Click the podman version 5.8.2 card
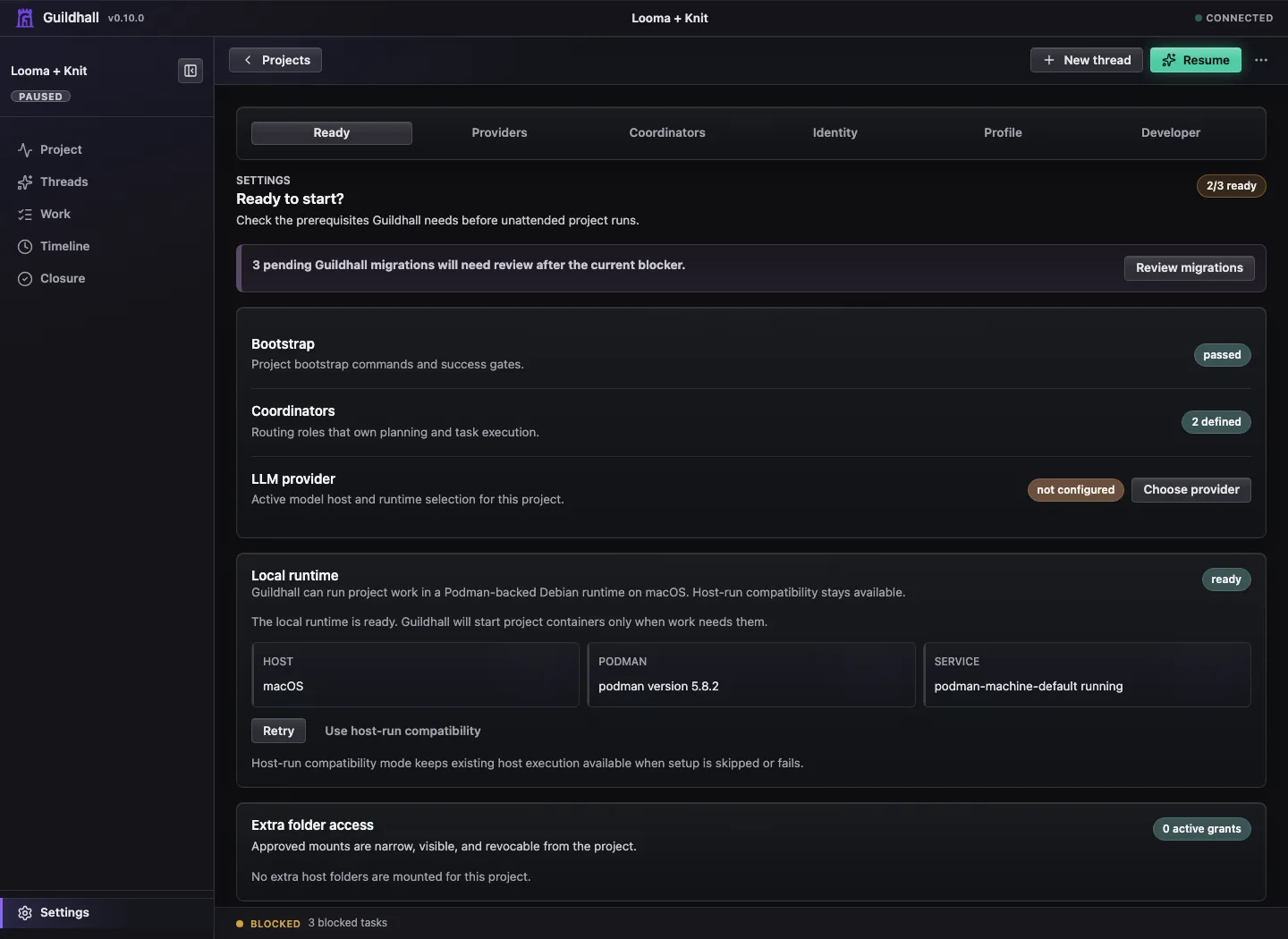1288x939 pixels. 751,674
